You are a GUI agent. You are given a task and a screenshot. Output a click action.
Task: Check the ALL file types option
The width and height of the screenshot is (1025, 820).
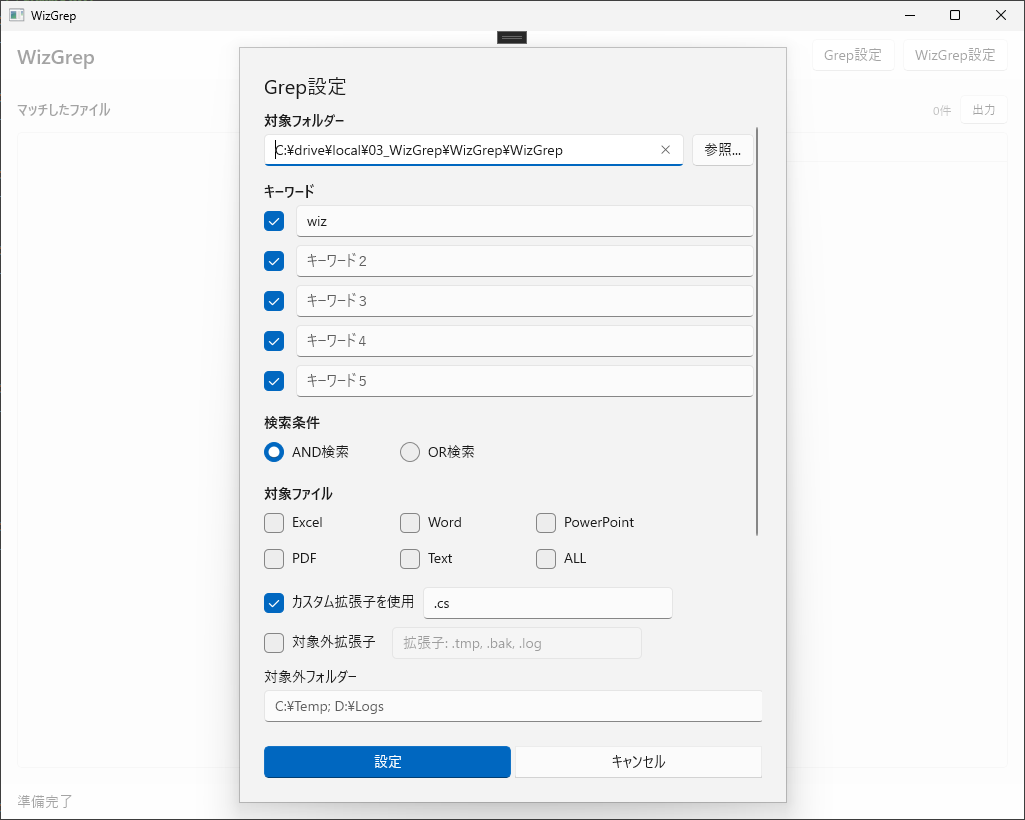click(x=546, y=558)
